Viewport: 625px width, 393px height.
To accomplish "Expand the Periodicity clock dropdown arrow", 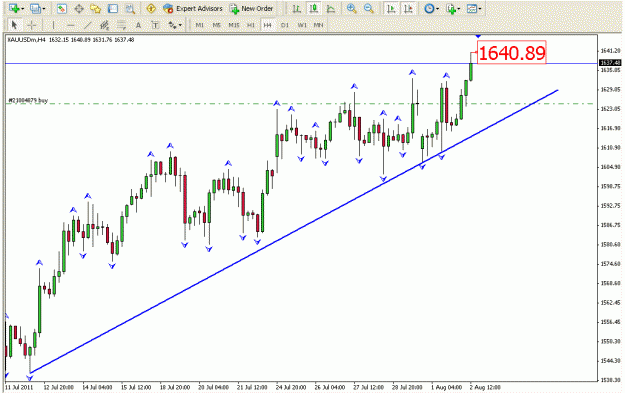I will coord(437,9).
